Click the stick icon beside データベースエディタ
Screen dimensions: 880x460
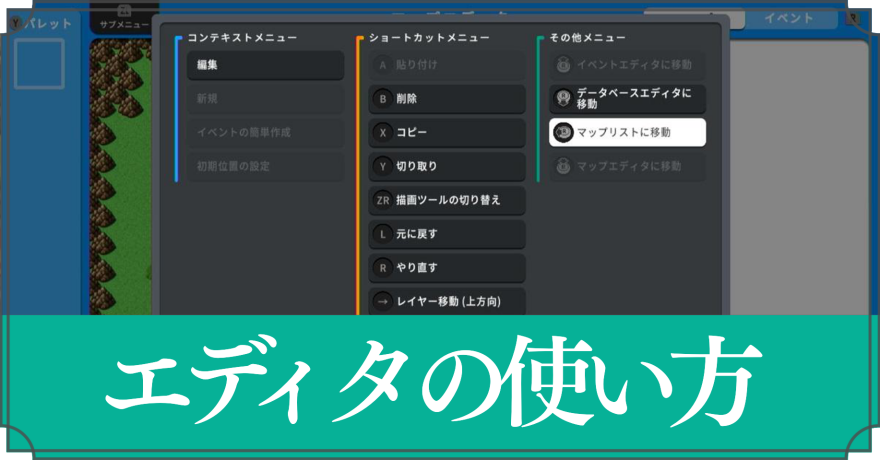point(563,99)
